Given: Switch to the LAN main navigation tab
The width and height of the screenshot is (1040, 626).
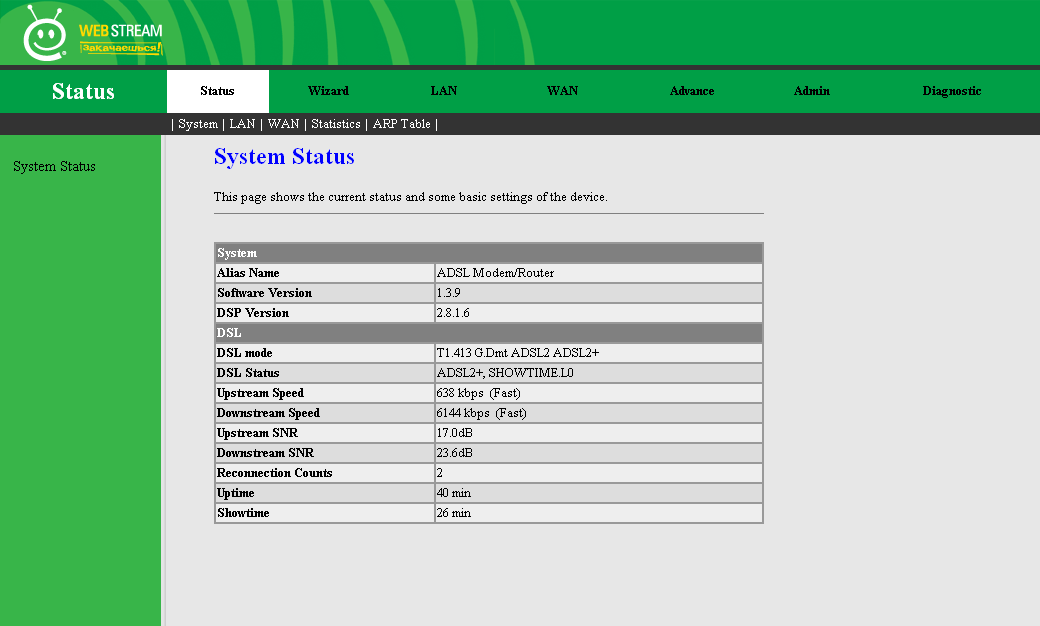Looking at the screenshot, I should pyautogui.click(x=444, y=91).
